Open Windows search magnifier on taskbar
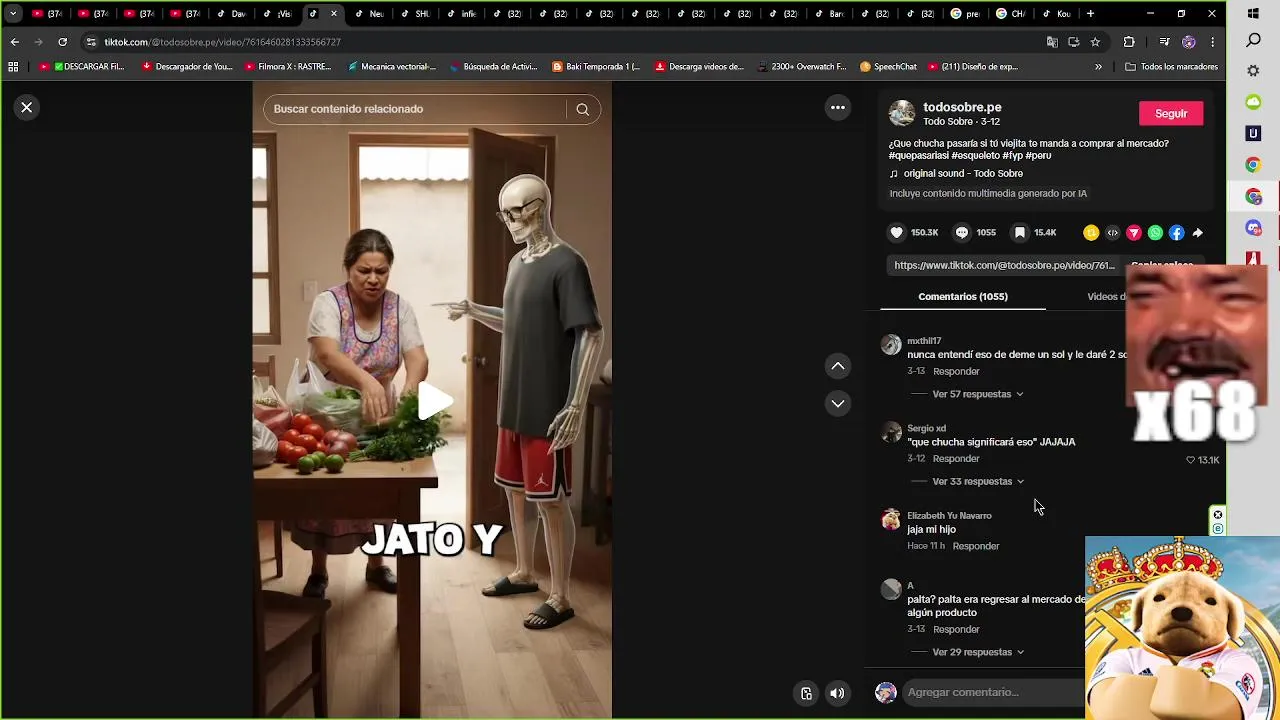The height and width of the screenshot is (720, 1280). [x=1253, y=41]
